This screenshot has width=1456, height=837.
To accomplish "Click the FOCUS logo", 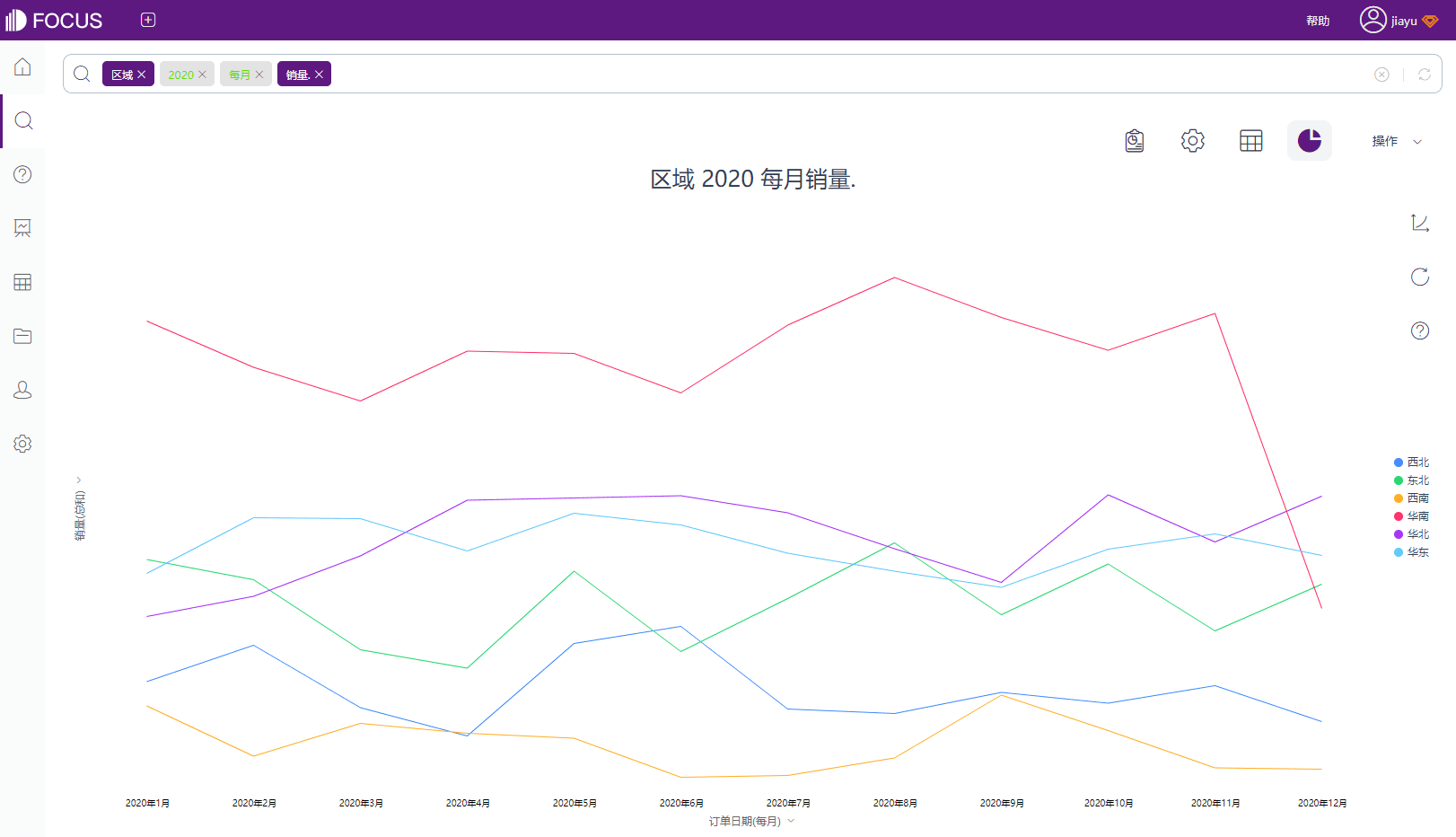I will [x=54, y=20].
